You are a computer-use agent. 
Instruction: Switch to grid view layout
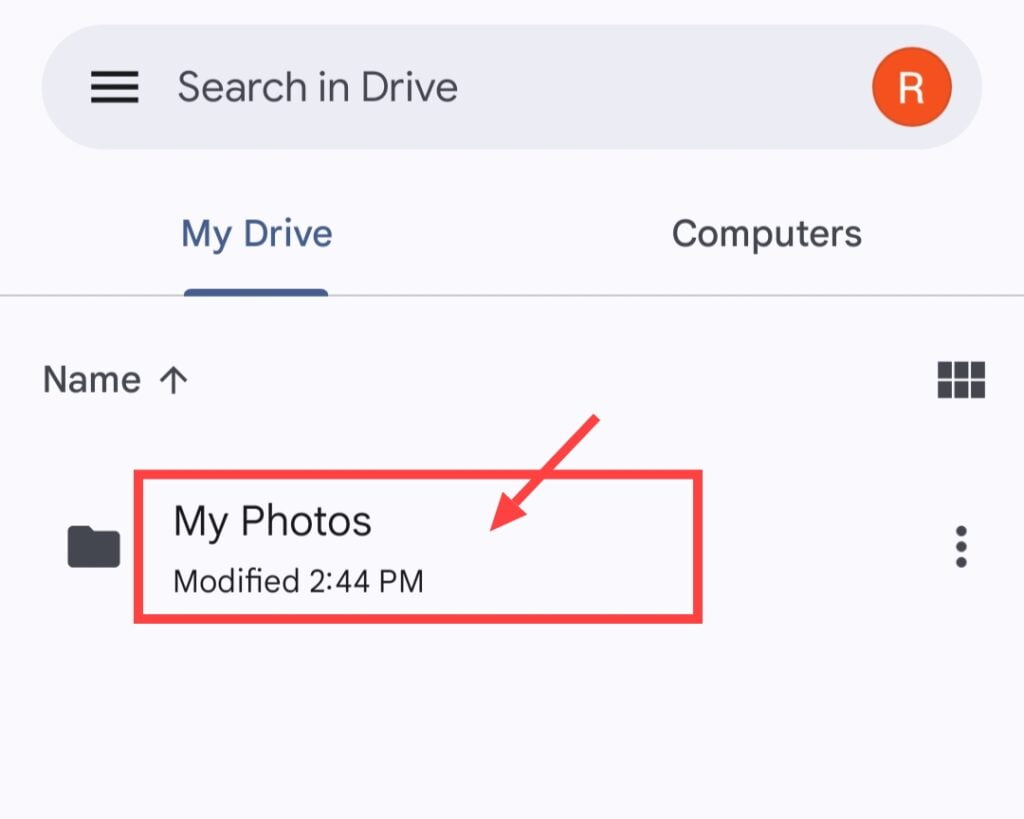(x=961, y=379)
